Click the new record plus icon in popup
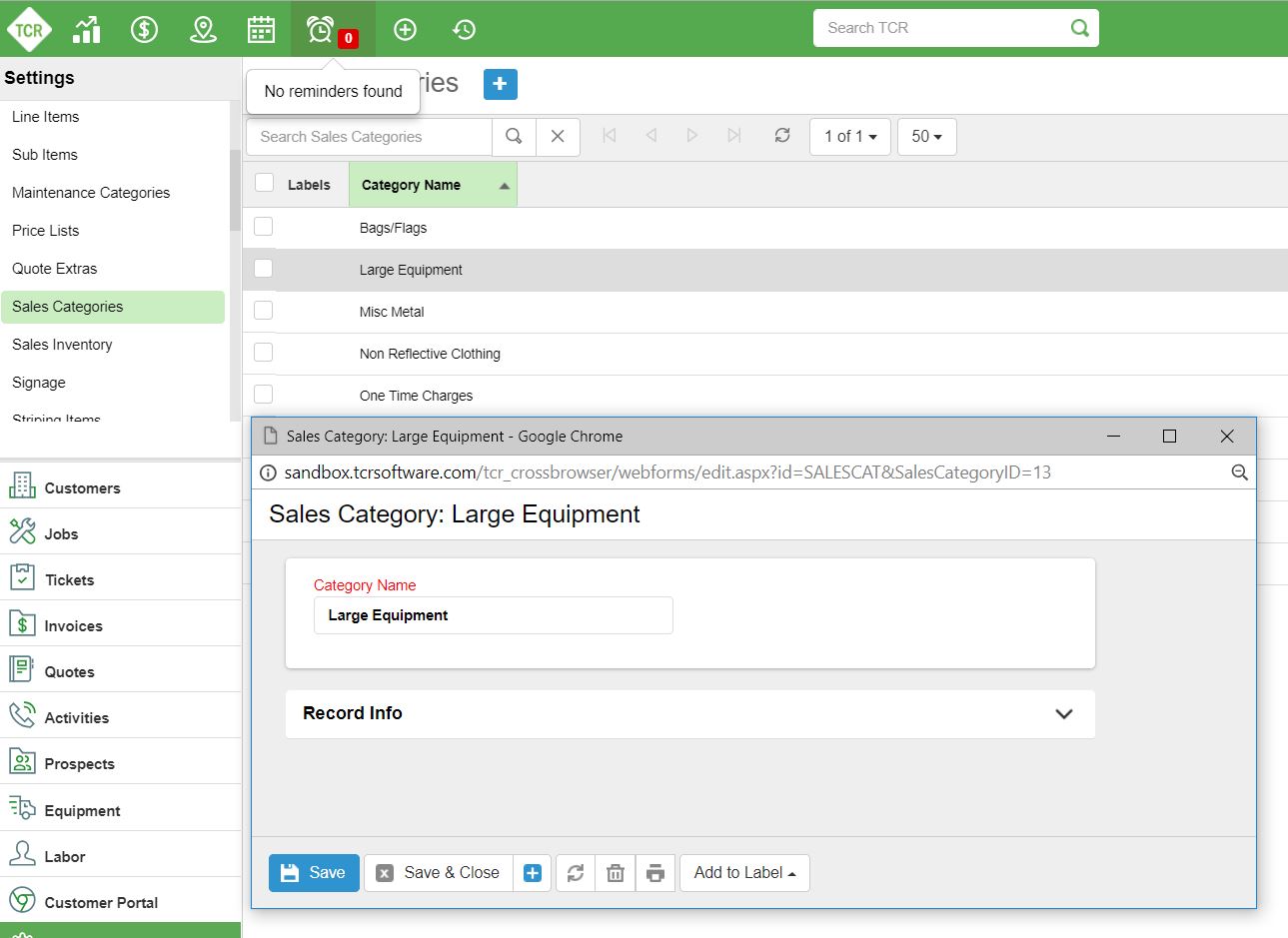1288x938 pixels. coord(533,873)
